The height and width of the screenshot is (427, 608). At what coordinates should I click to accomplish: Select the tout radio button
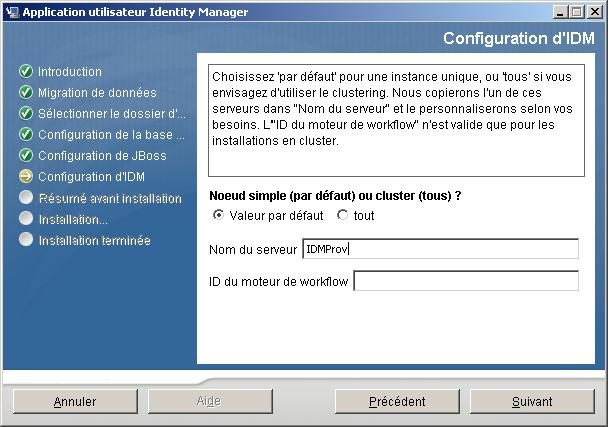(x=342, y=215)
